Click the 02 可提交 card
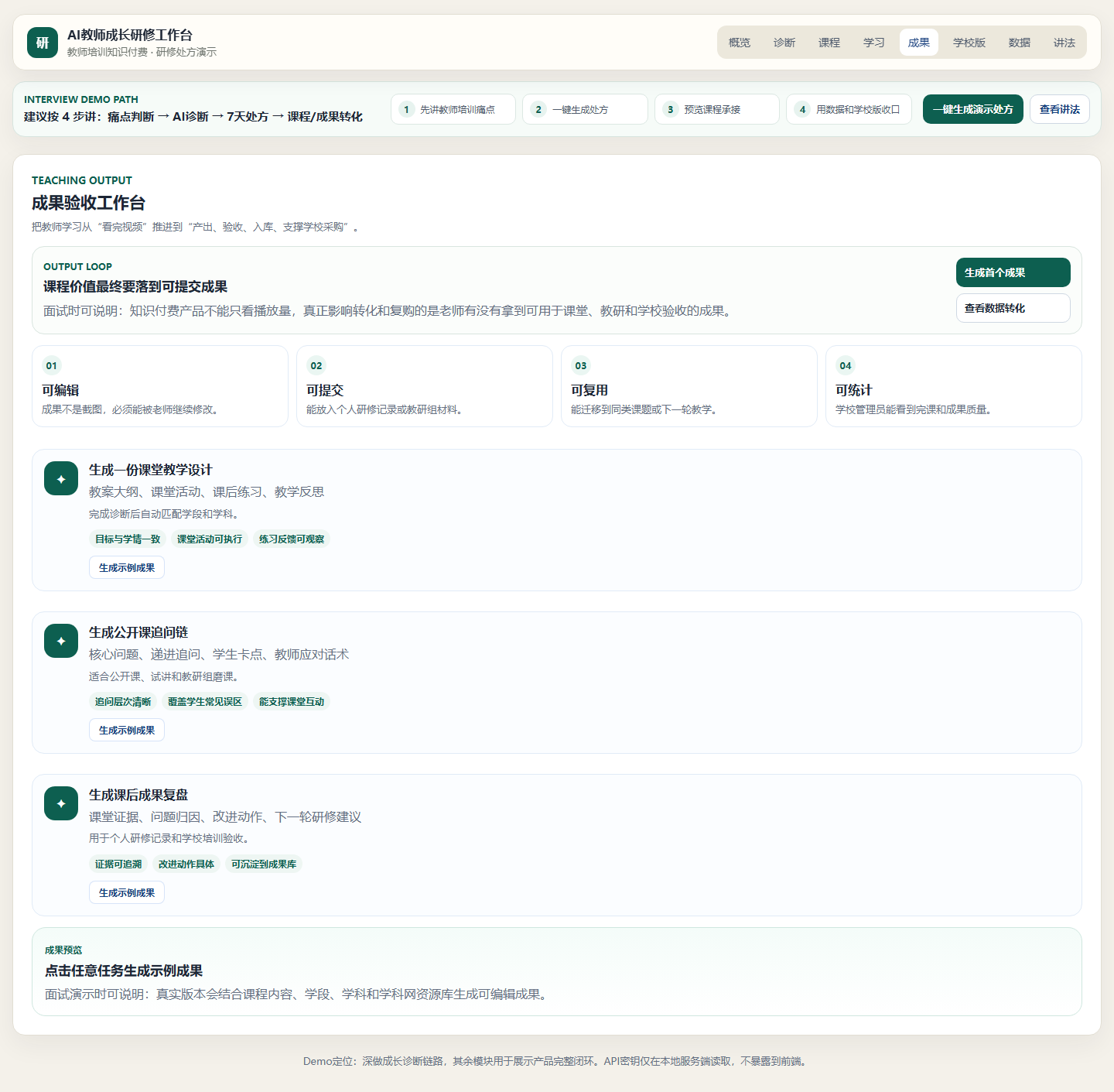The width and height of the screenshot is (1114, 1092). coord(425,386)
